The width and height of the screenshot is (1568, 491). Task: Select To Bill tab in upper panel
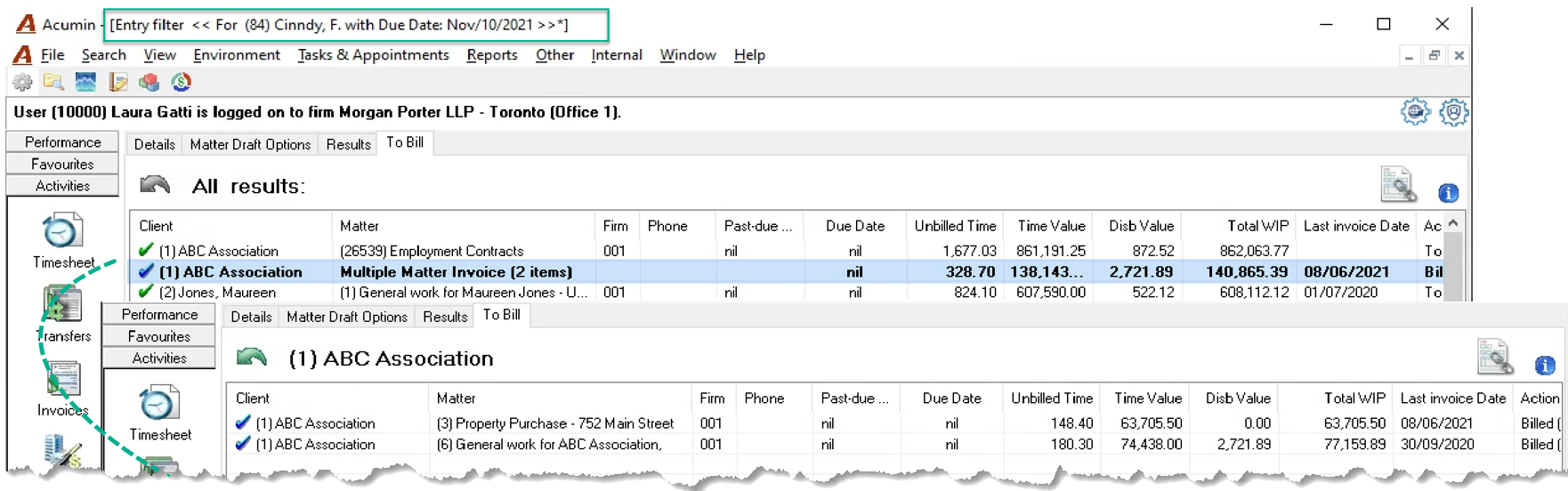(x=405, y=142)
